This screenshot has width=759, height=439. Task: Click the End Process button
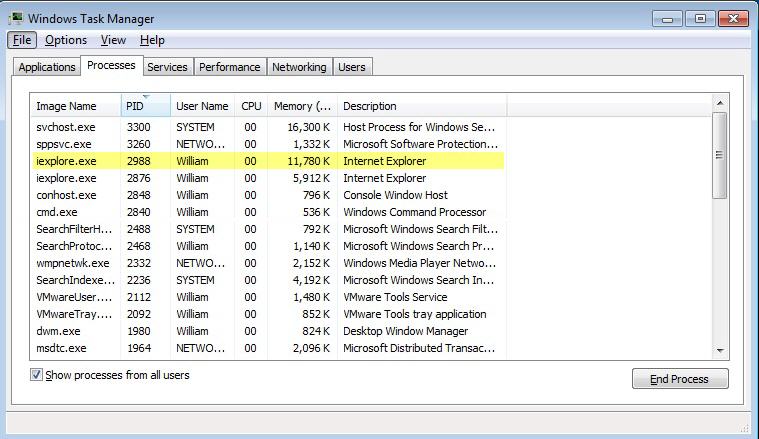pyautogui.click(x=680, y=379)
